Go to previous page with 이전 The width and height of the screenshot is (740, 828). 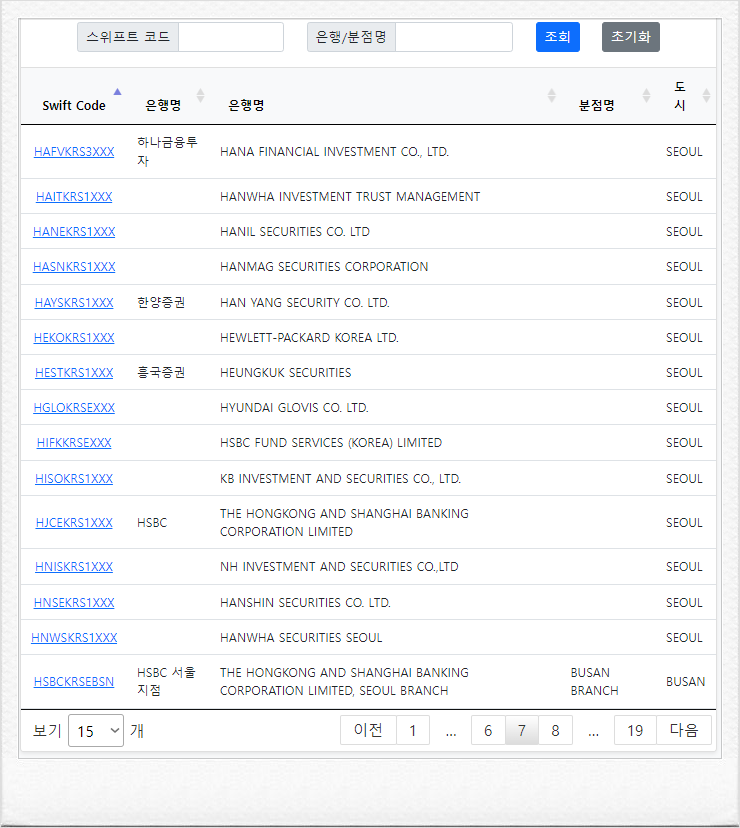(x=368, y=730)
